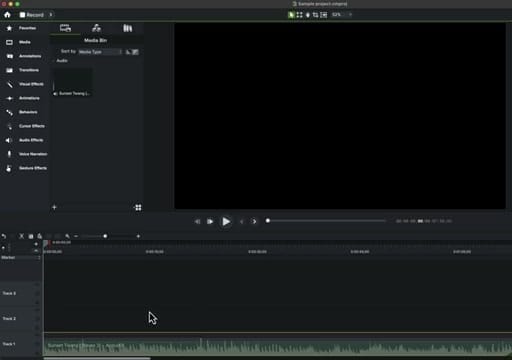Viewport: 512px width, 360px height.
Task: Toggle descending sort order icon
Action: coord(135,52)
